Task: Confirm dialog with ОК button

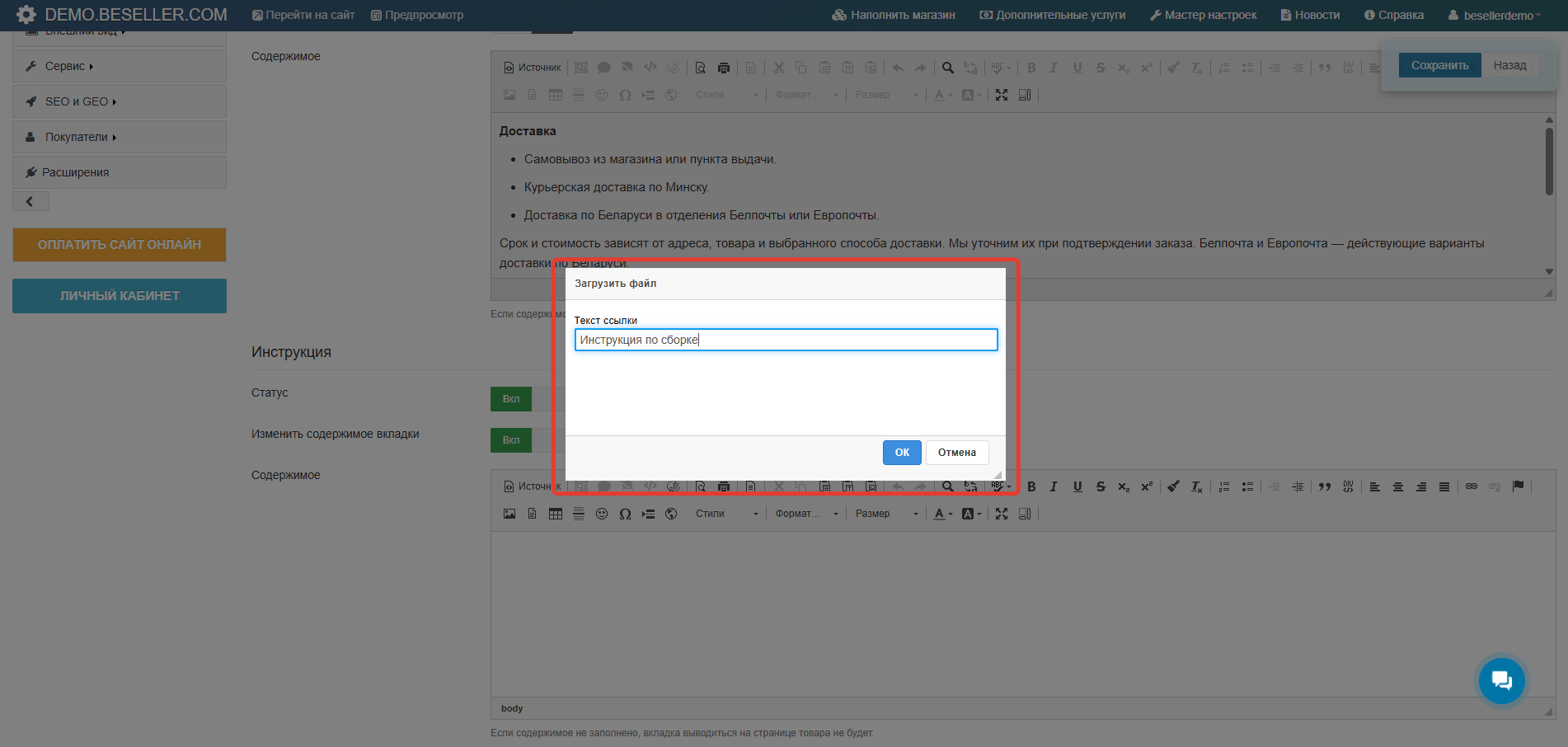Action: 902,453
